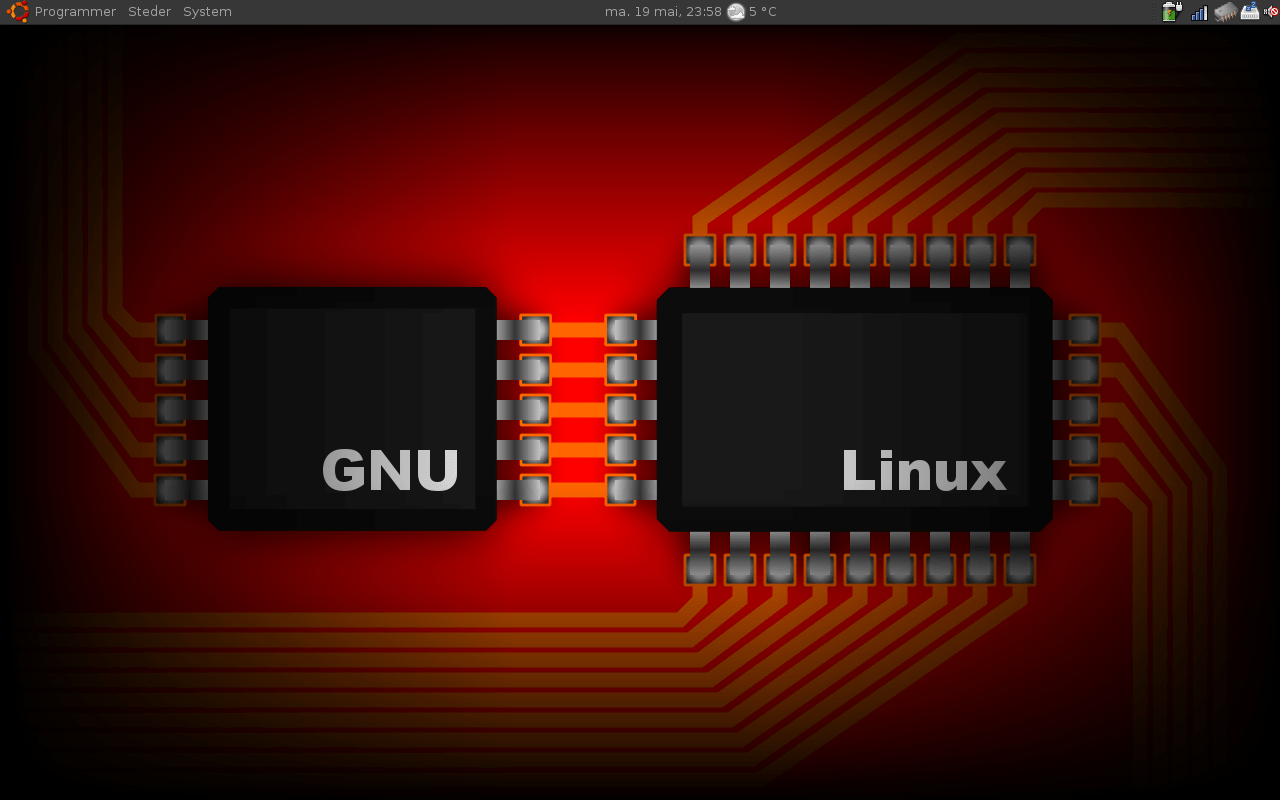Click the muted volume icon
The height and width of the screenshot is (800, 1280).
1271,12
